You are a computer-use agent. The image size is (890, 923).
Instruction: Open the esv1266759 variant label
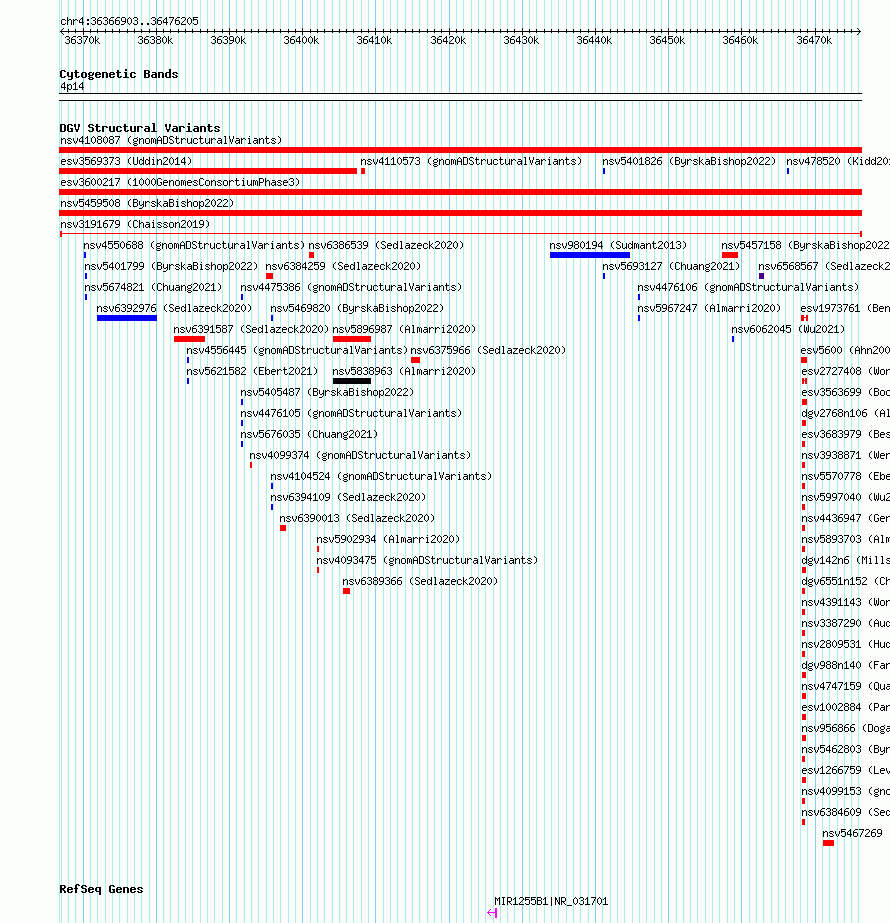[x=845, y=770]
